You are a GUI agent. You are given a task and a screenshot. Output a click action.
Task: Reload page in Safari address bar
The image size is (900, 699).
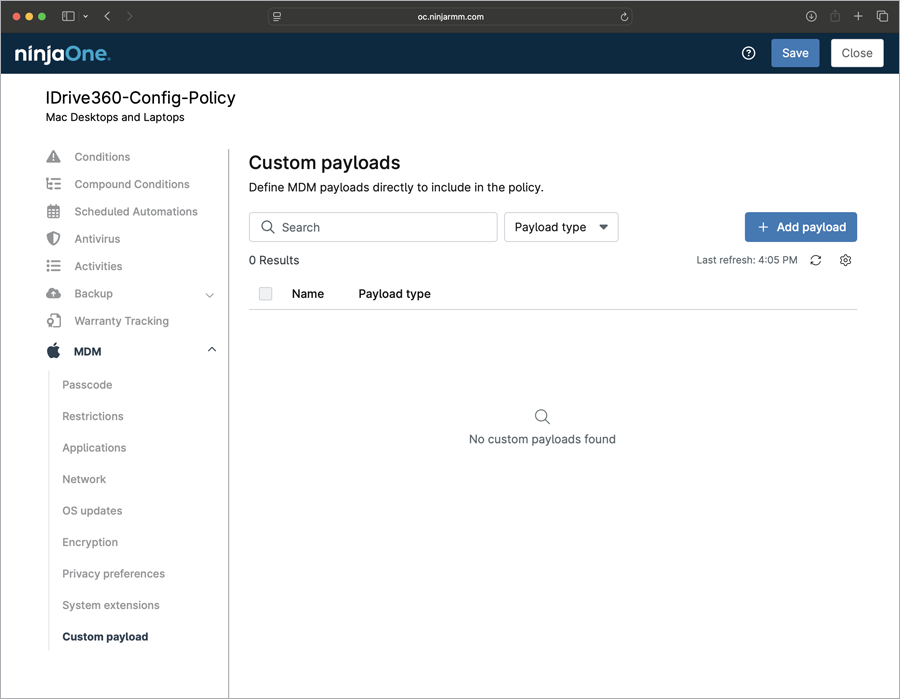point(625,17)
